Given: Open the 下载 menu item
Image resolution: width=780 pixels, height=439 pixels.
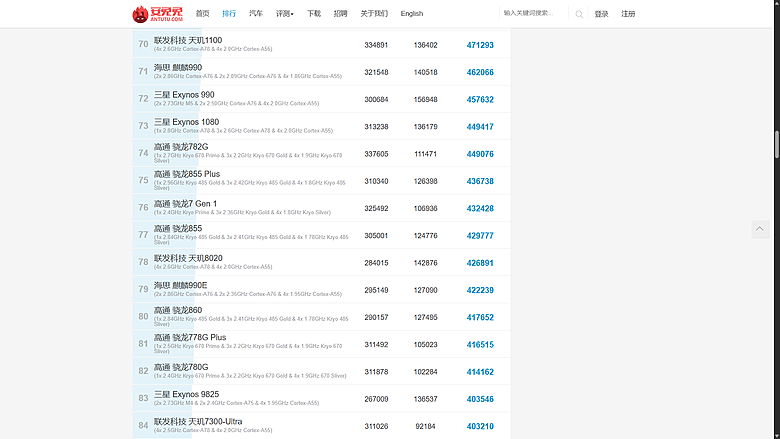Looking at the screenshot, I should coord(314,13).
